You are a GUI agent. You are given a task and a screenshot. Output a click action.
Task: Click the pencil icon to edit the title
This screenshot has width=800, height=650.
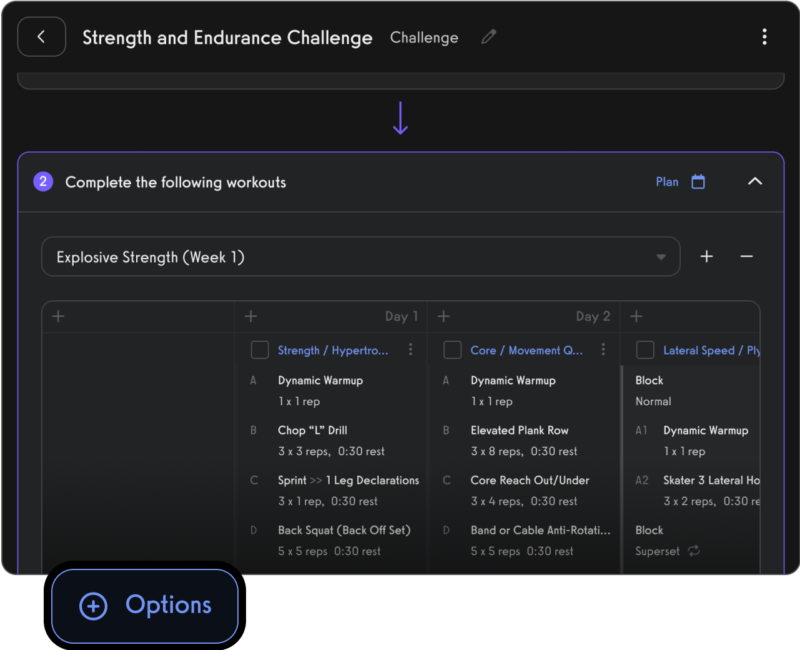click(488, 37)
